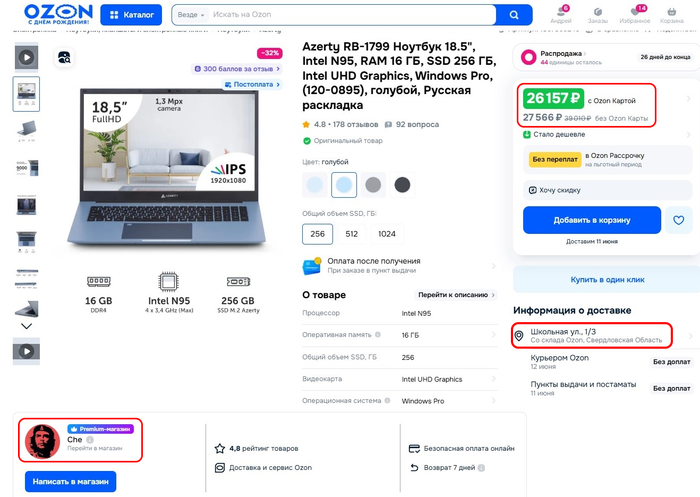Click the delivery location pin icon
This screenshot has width=700, height=497.
click(519, 336)
